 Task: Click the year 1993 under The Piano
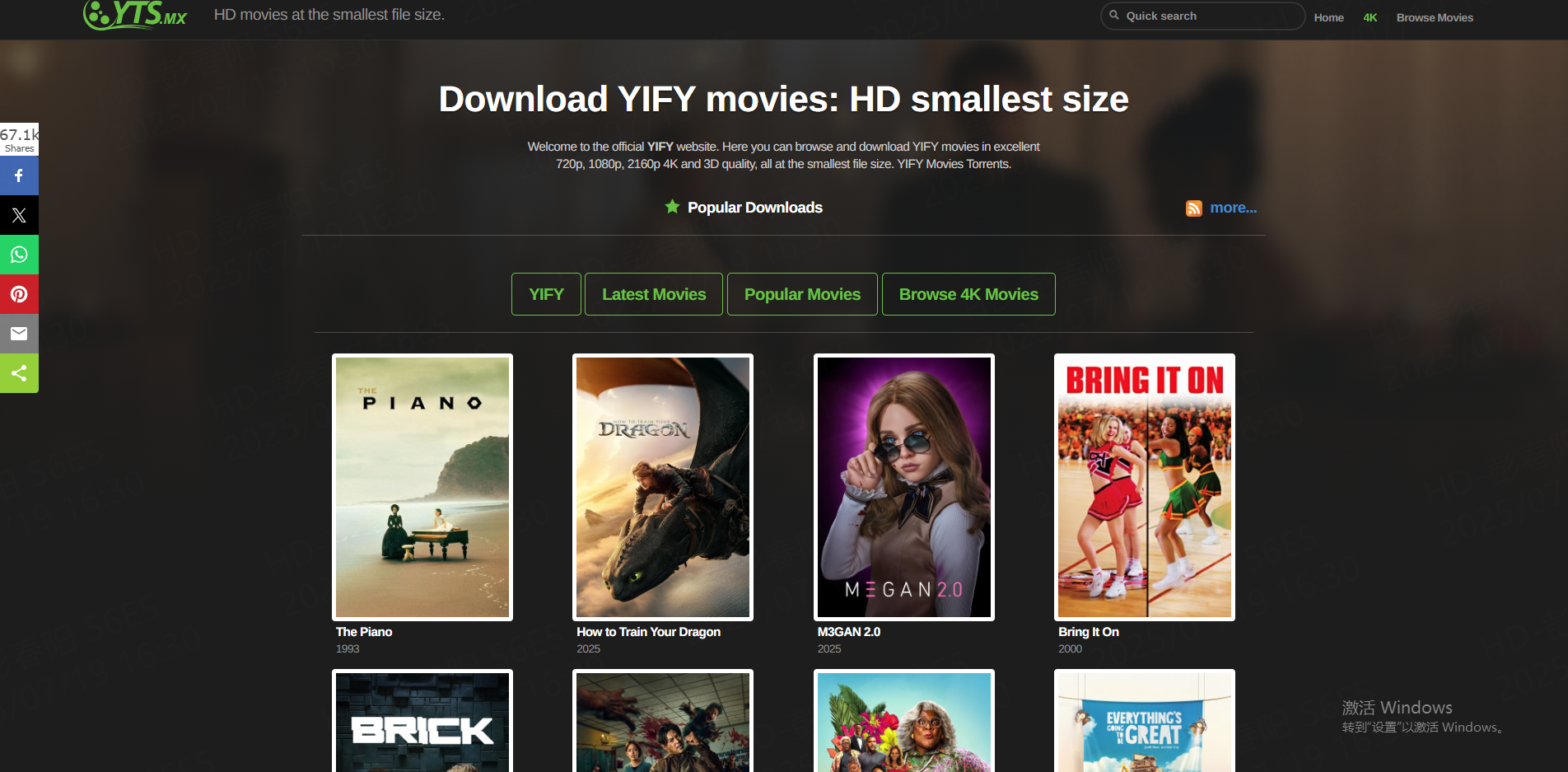[348, 649]
